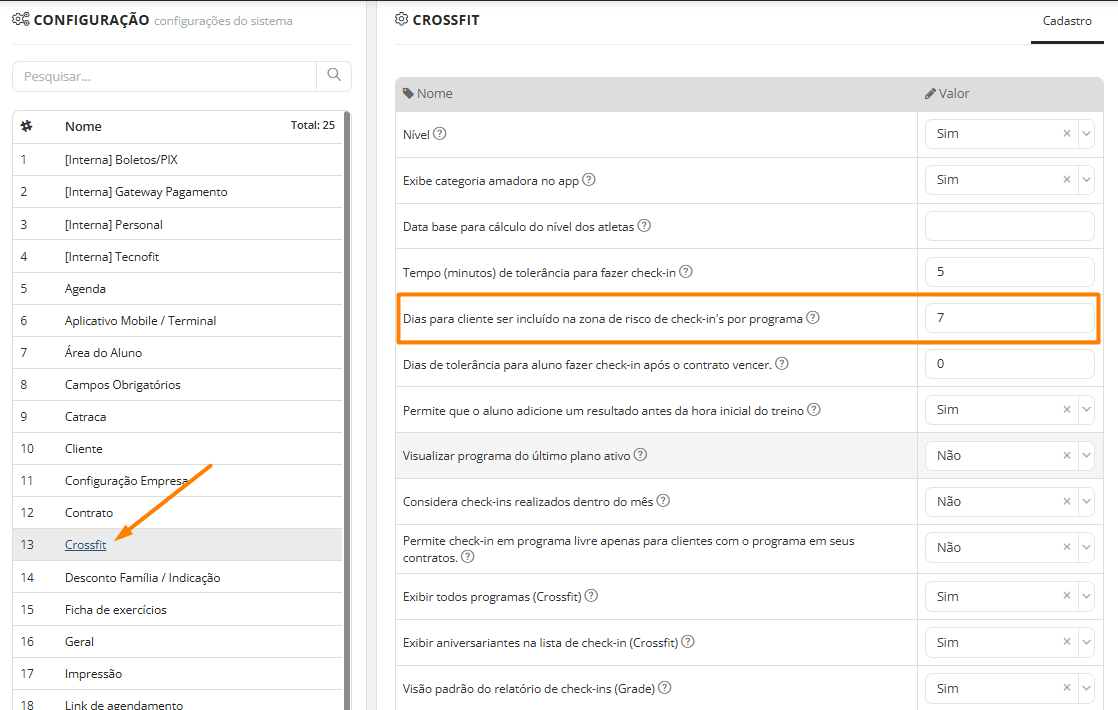Open Aplicativo Mobile / Terminal configuration
1118x710 pixels.
(x=178, y=321)
